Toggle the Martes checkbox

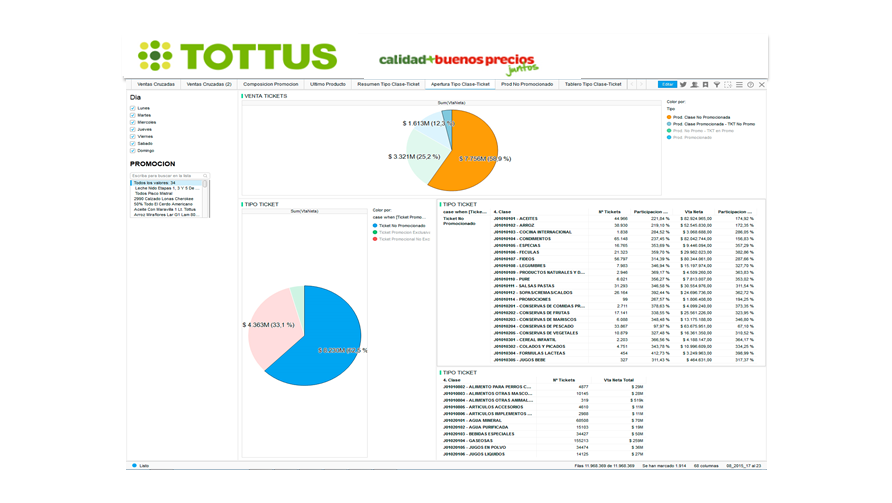click(x=133, y=115)
